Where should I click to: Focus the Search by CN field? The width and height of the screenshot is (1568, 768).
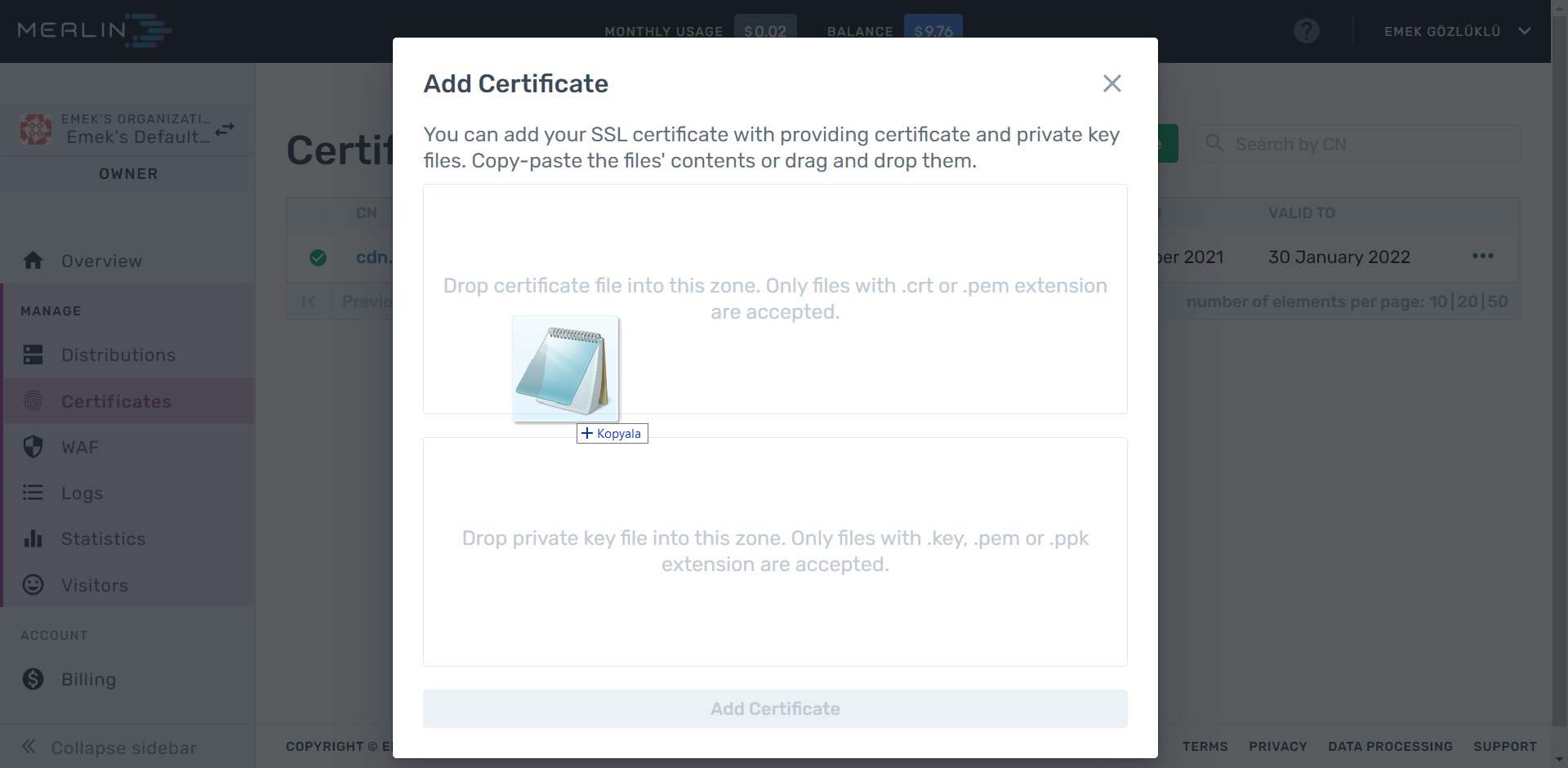pos(1356,144)
